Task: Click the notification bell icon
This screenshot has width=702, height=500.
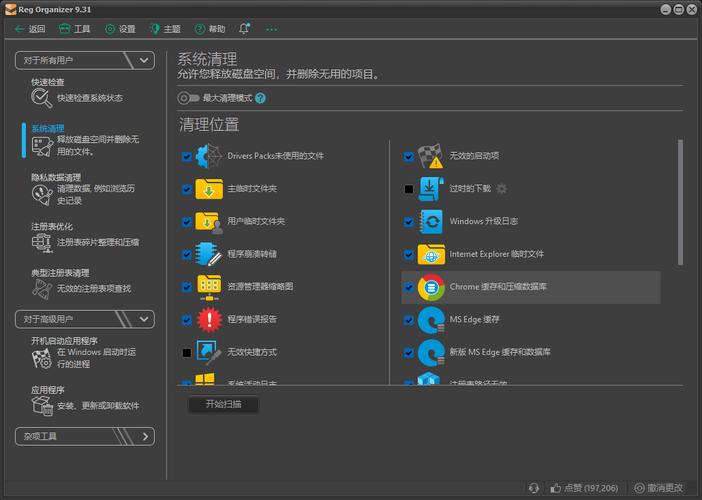Action: 244,29
